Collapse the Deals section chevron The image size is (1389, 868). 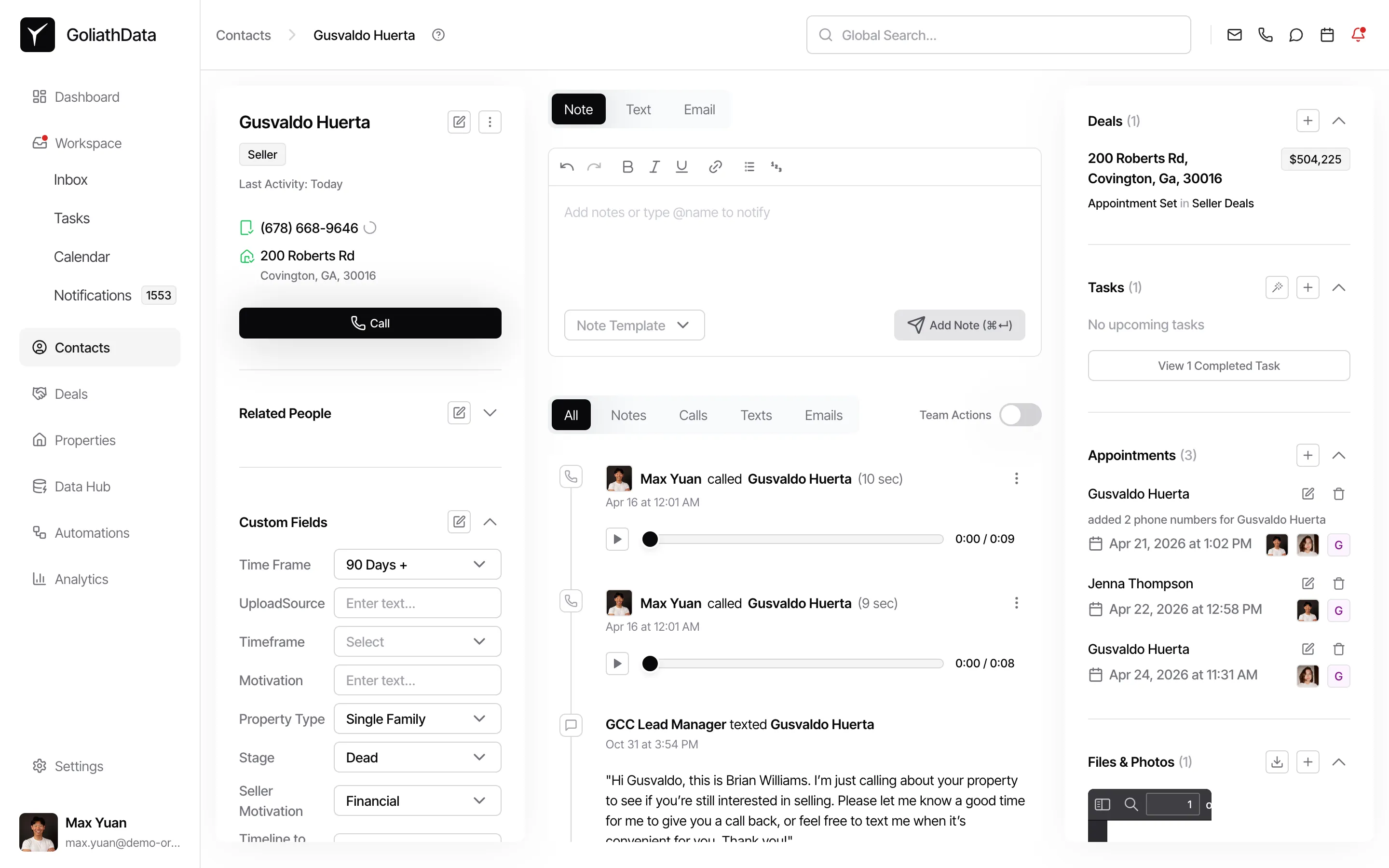click(x=1340, y=121)
